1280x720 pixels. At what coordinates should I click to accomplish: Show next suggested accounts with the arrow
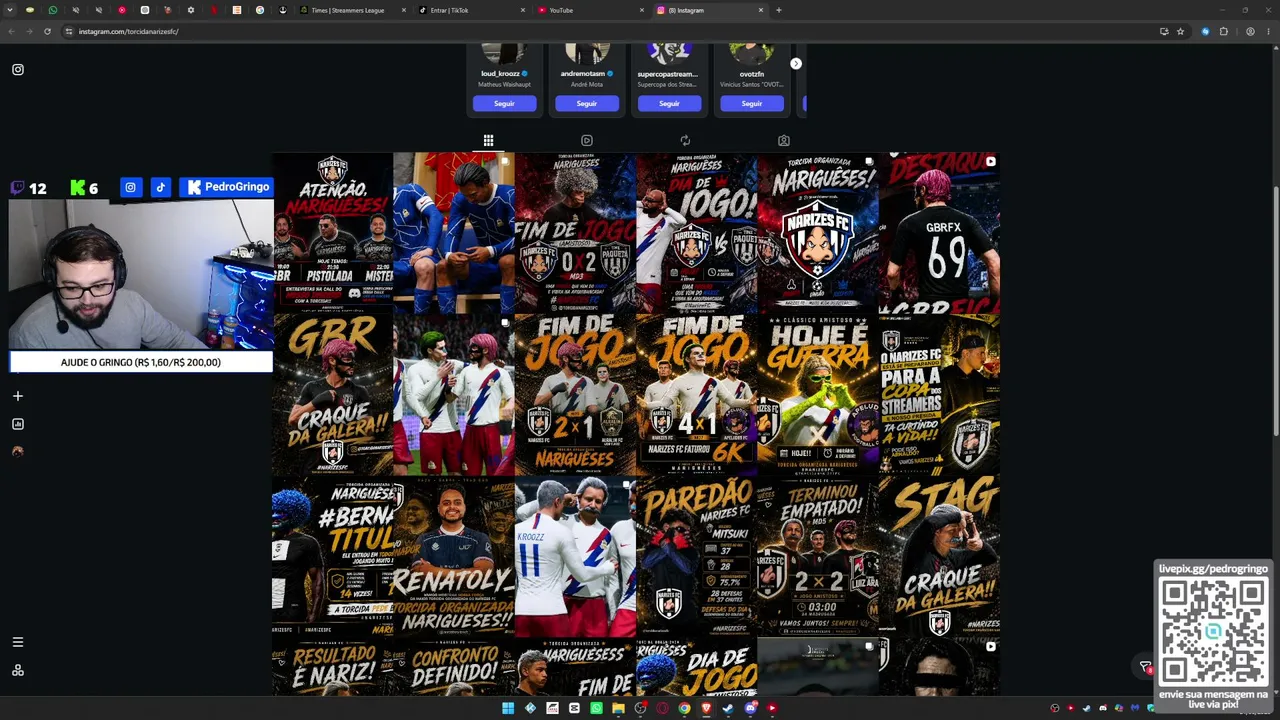coord(796,64)
